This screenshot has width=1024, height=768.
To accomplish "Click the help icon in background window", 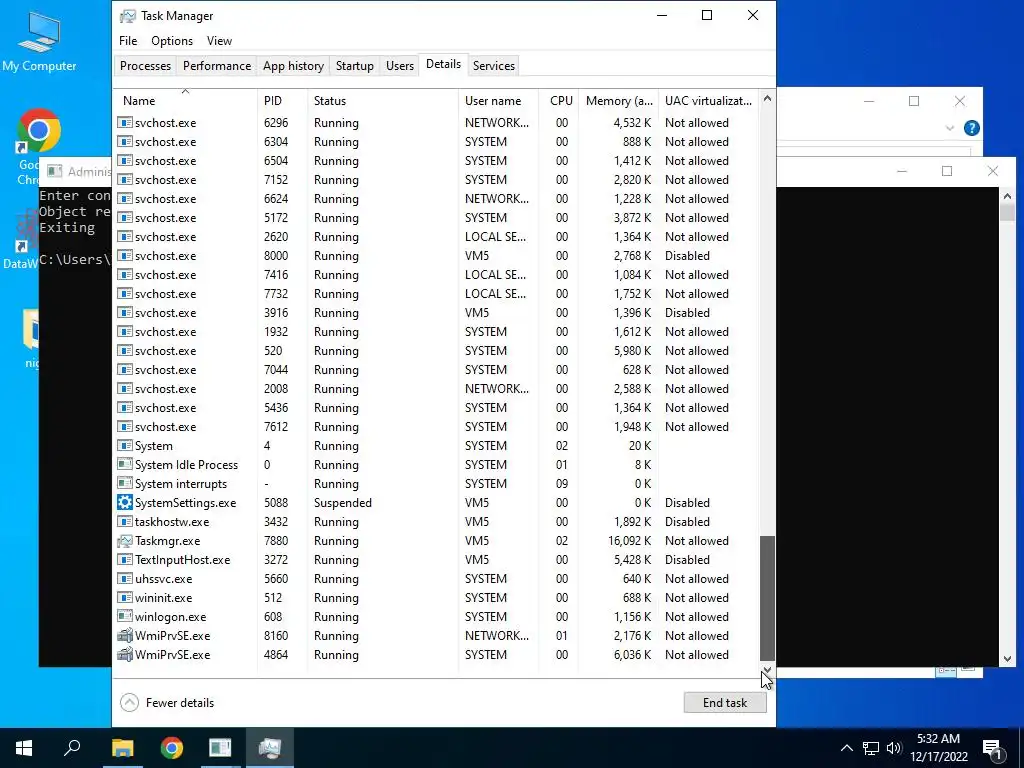I will 972,128.
